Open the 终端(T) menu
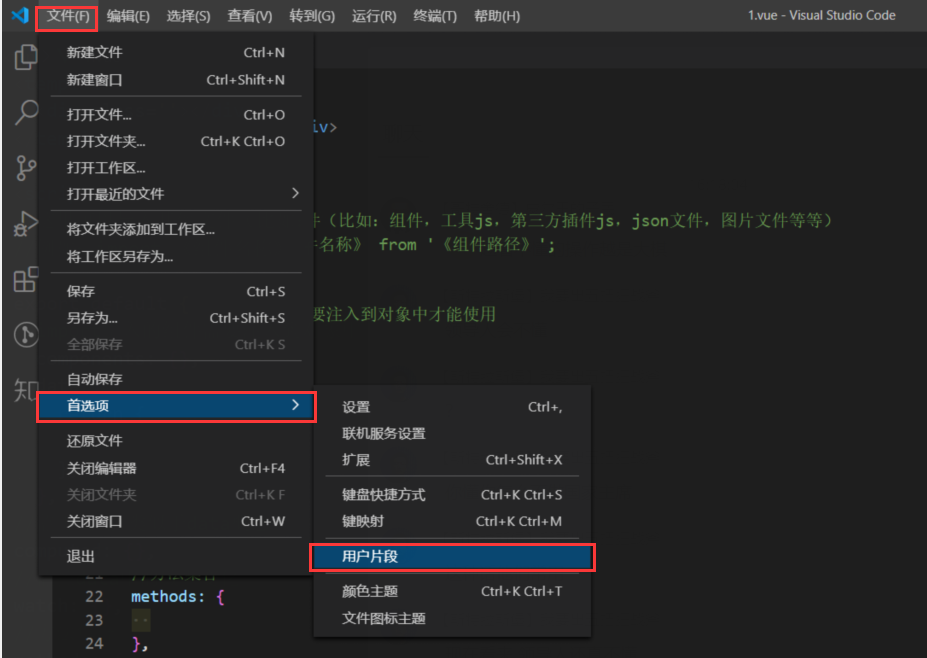This screenshot has width=927, height=658. pos(435,16)
